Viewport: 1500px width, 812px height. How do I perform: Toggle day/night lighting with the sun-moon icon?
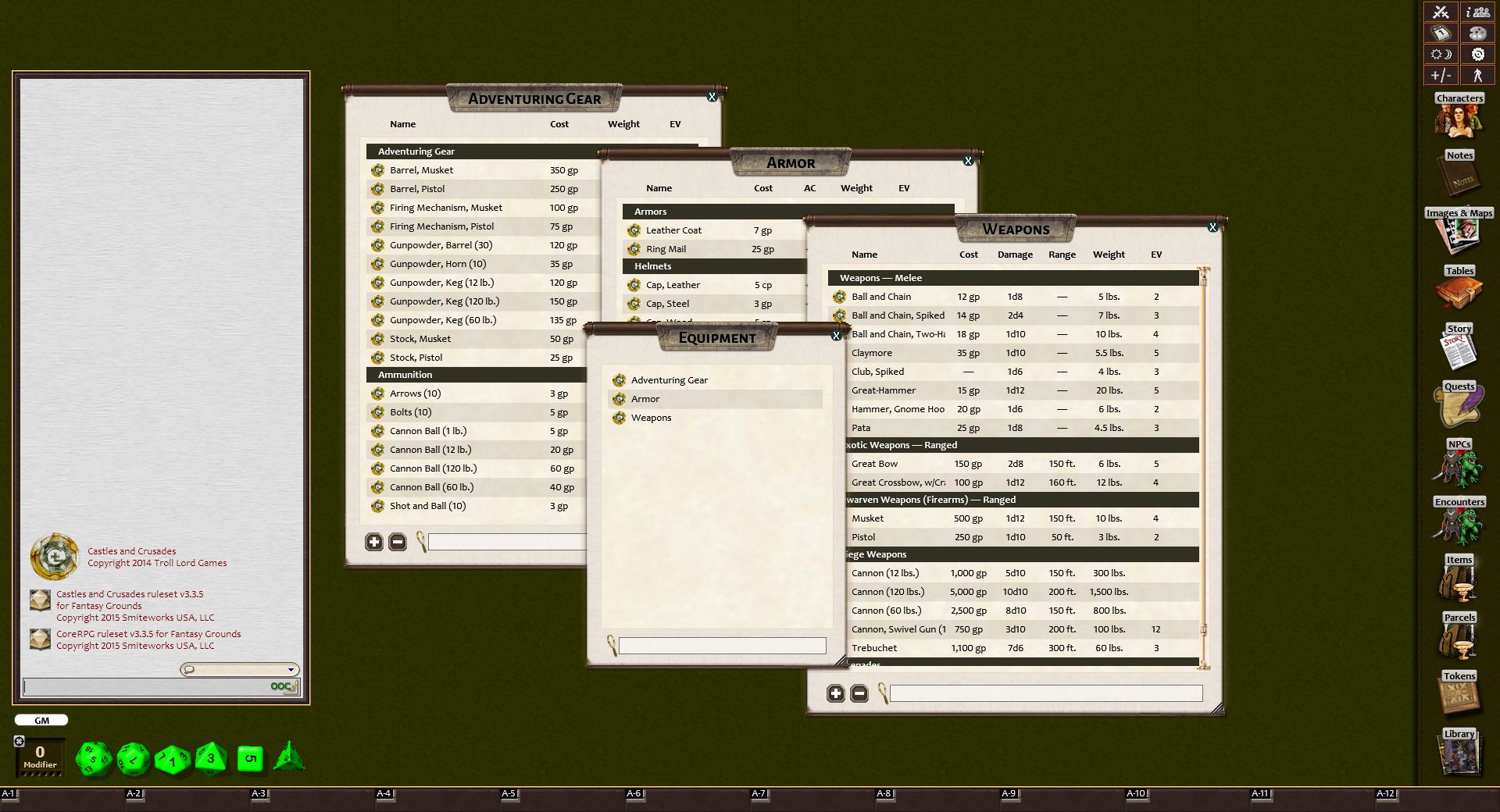1440,54
